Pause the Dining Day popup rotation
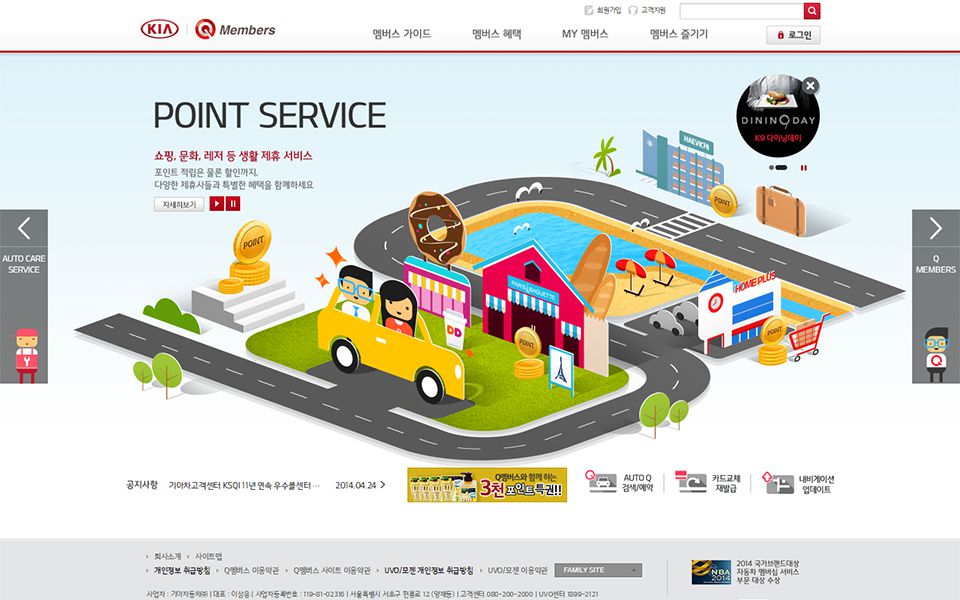The height and width of the screenshot is (600, 960). [x=803, y=168]
